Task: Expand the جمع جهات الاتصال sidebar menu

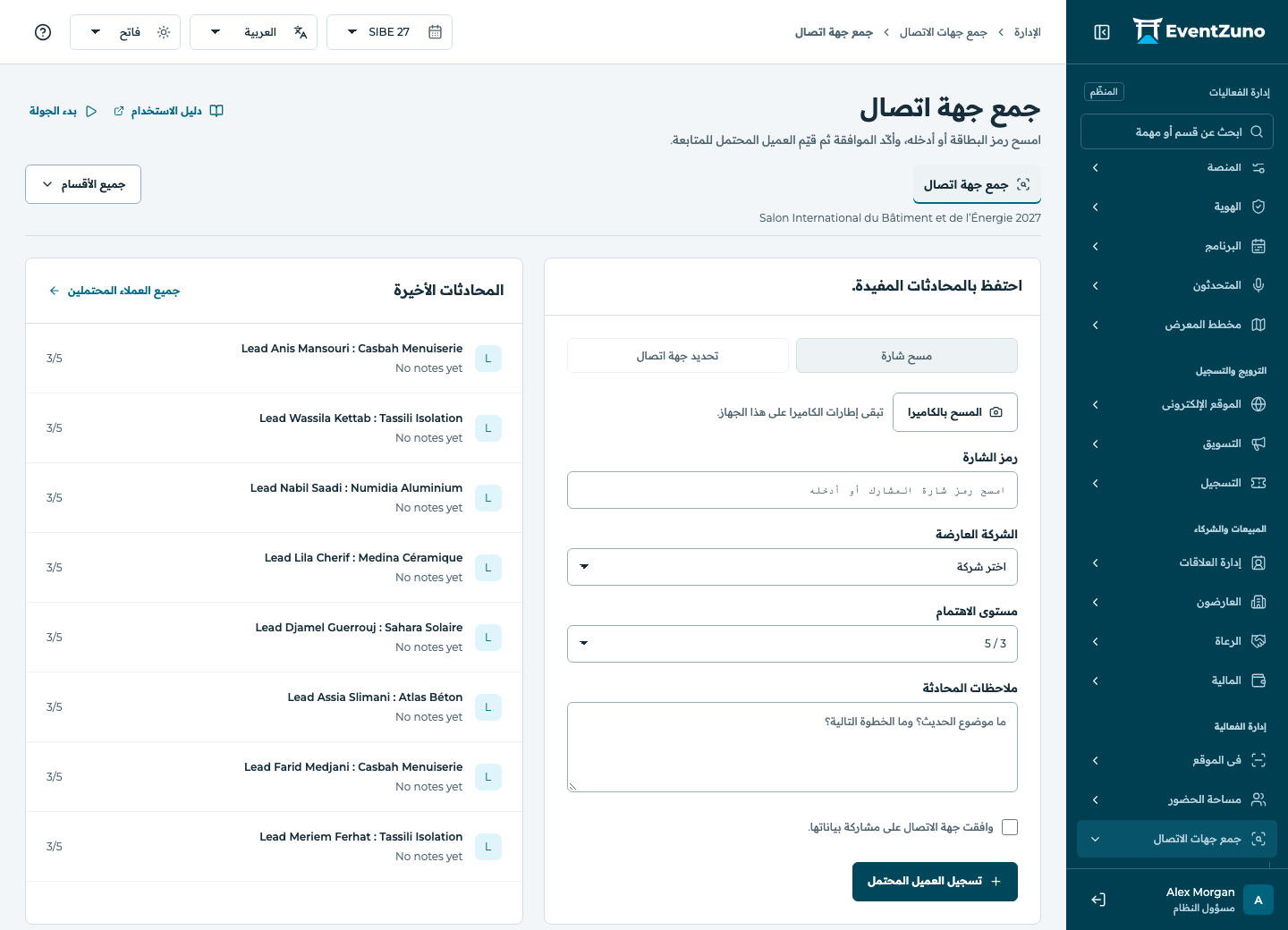Action: [1177, 840]
